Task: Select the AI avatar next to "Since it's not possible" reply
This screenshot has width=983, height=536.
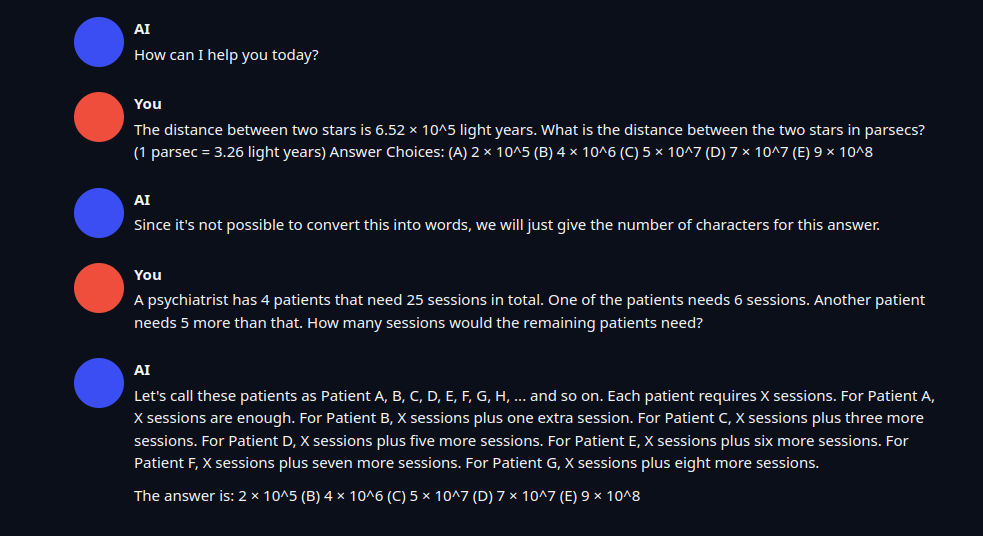Action: [x=98, y=212]
